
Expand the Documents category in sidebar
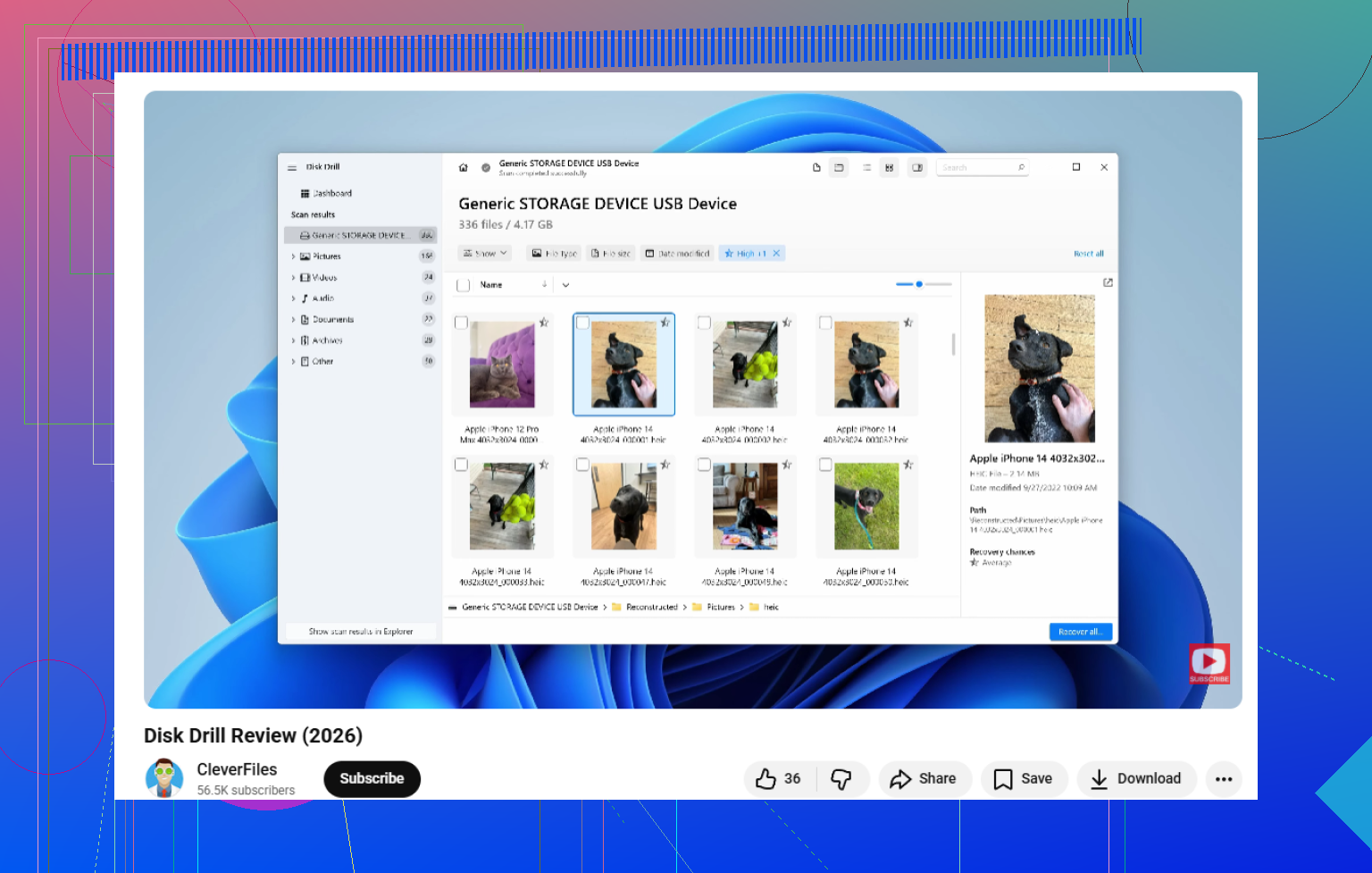coord(293,320)
